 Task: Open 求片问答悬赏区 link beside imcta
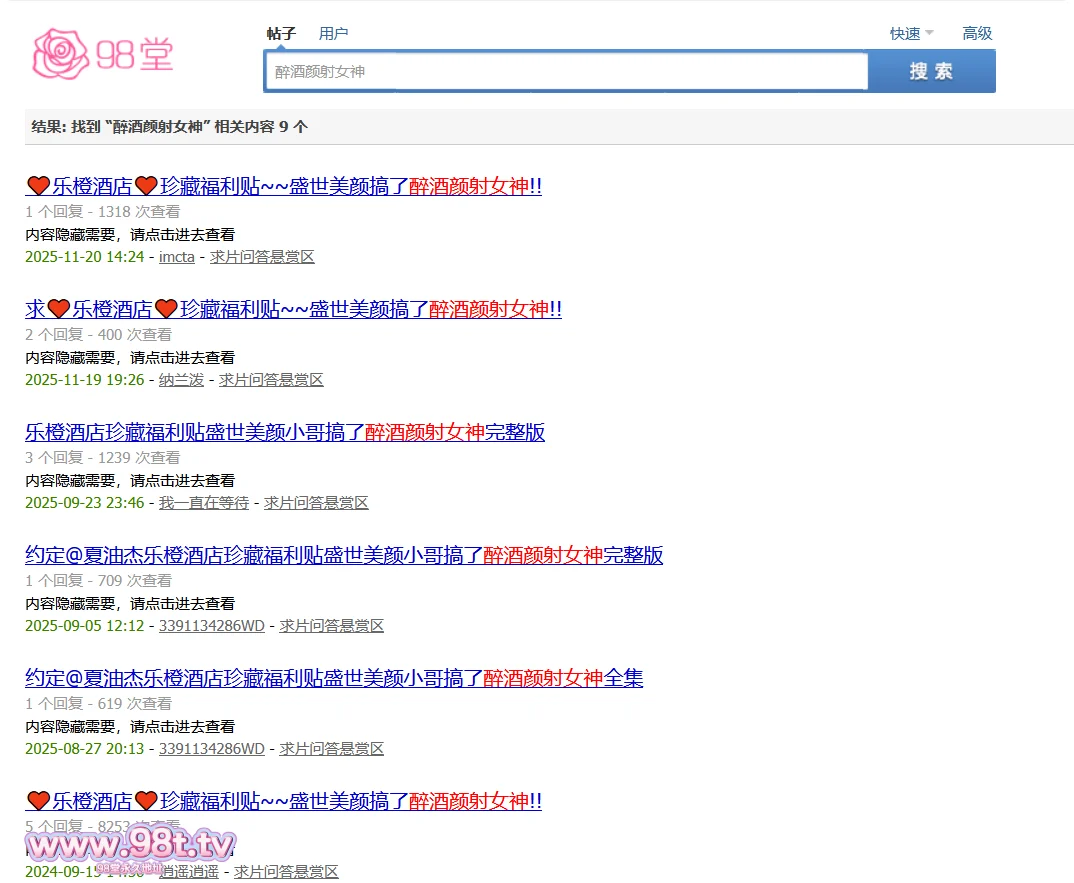262,257
